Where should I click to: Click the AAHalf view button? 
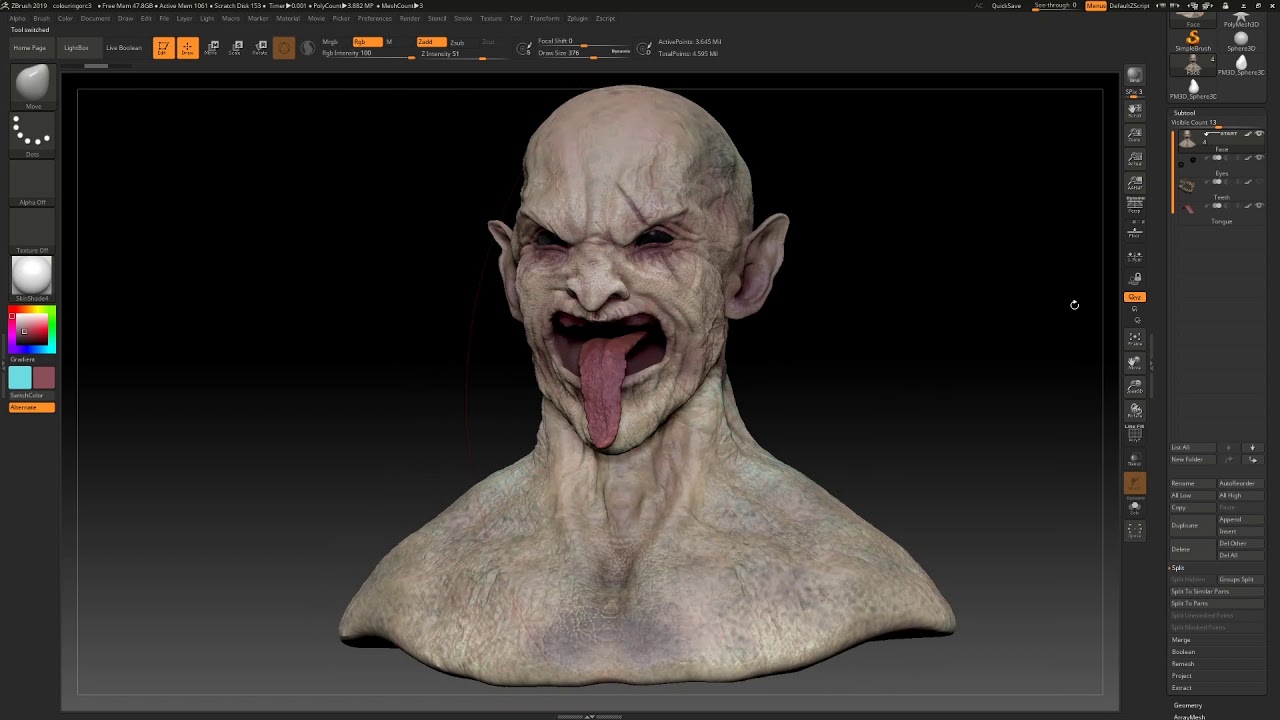coord(1135,183)
